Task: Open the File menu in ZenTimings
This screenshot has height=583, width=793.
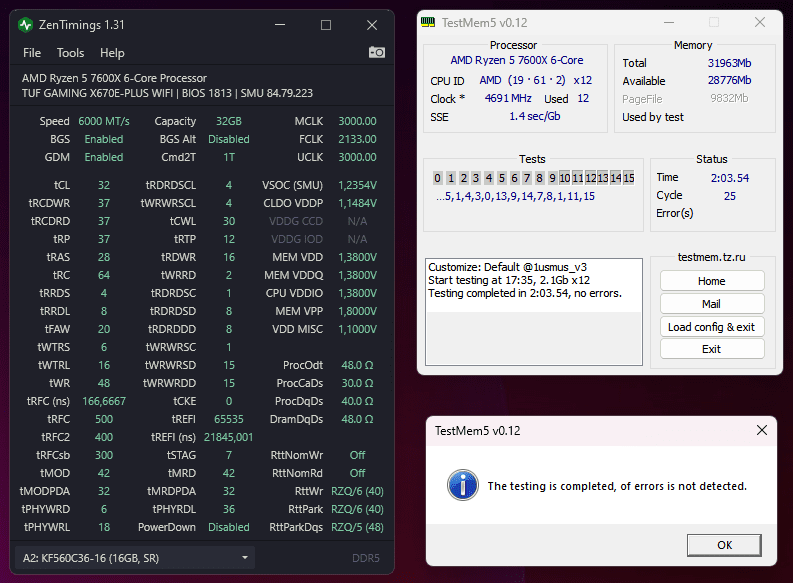Action: (32, 53)
